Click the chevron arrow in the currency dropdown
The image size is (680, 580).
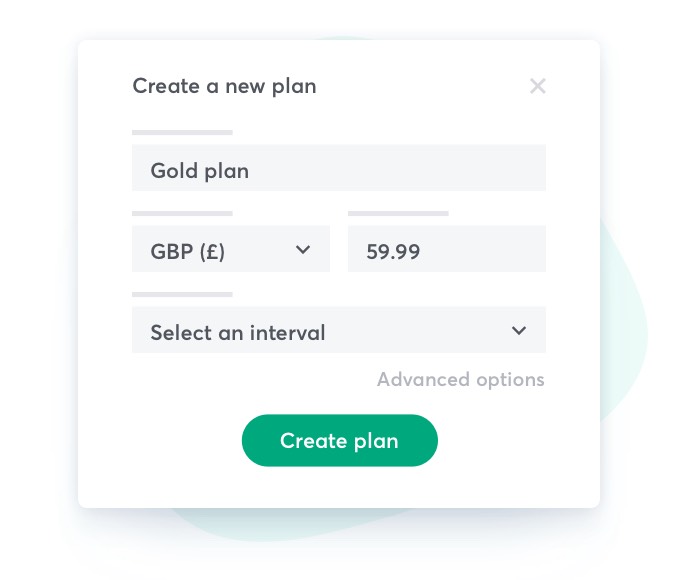[x=303, y=249]
